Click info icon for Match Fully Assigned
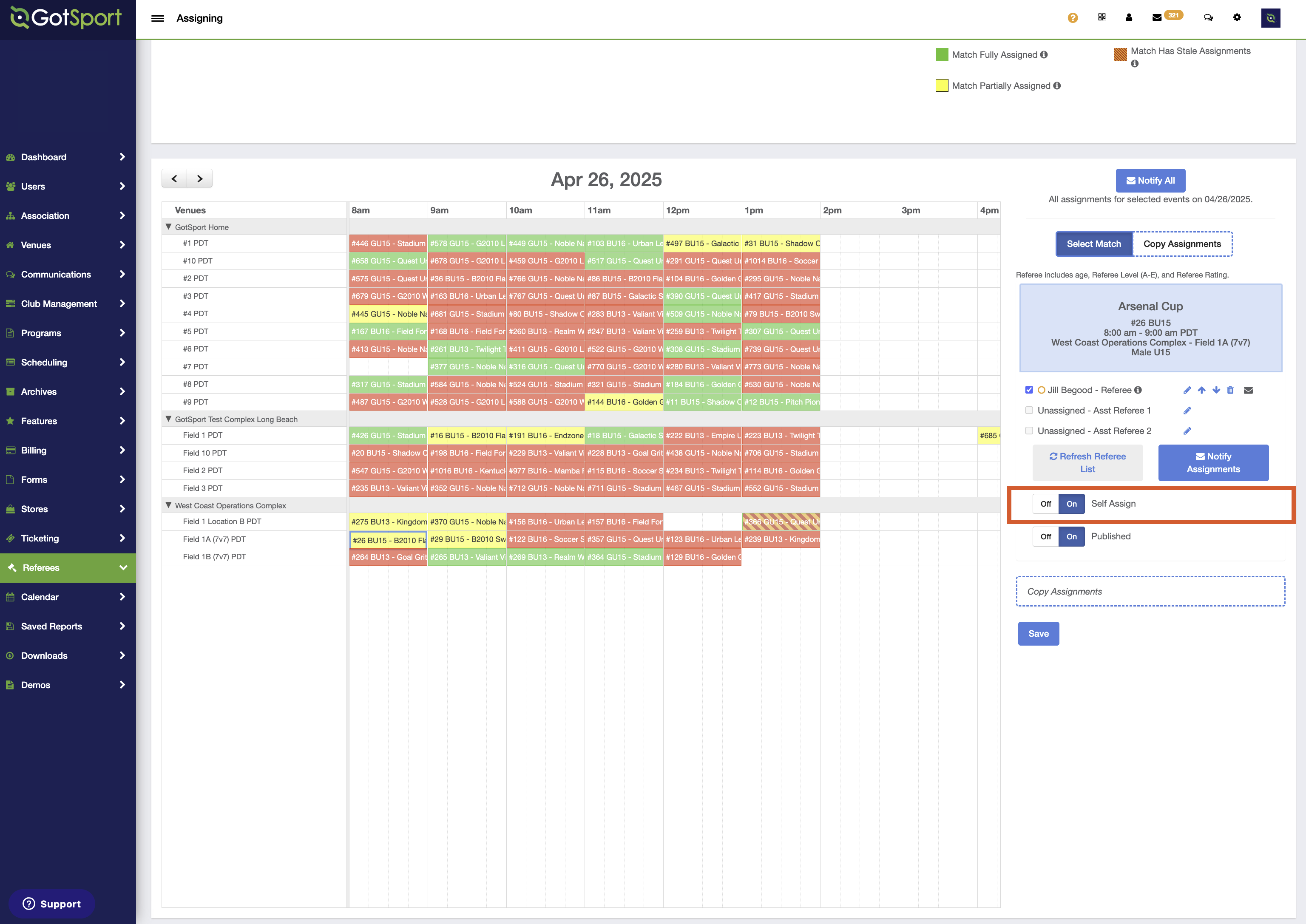1306x924 pixels. point(1044,55)
